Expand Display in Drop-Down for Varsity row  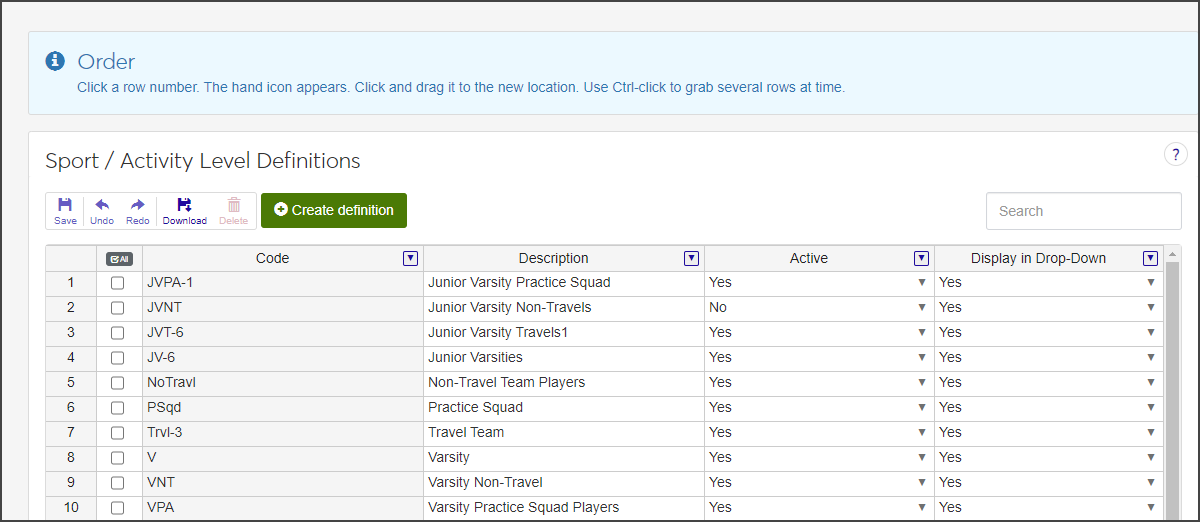[x=1150, y=458]
